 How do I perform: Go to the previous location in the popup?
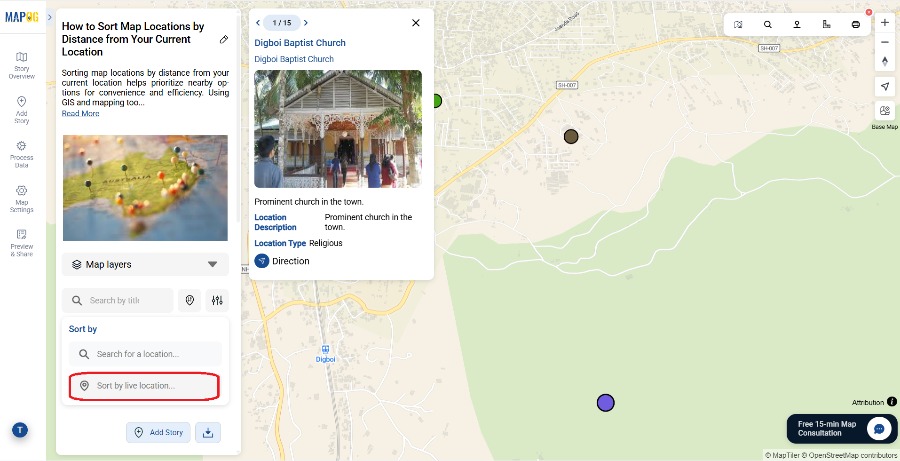(x=258, y=23)
